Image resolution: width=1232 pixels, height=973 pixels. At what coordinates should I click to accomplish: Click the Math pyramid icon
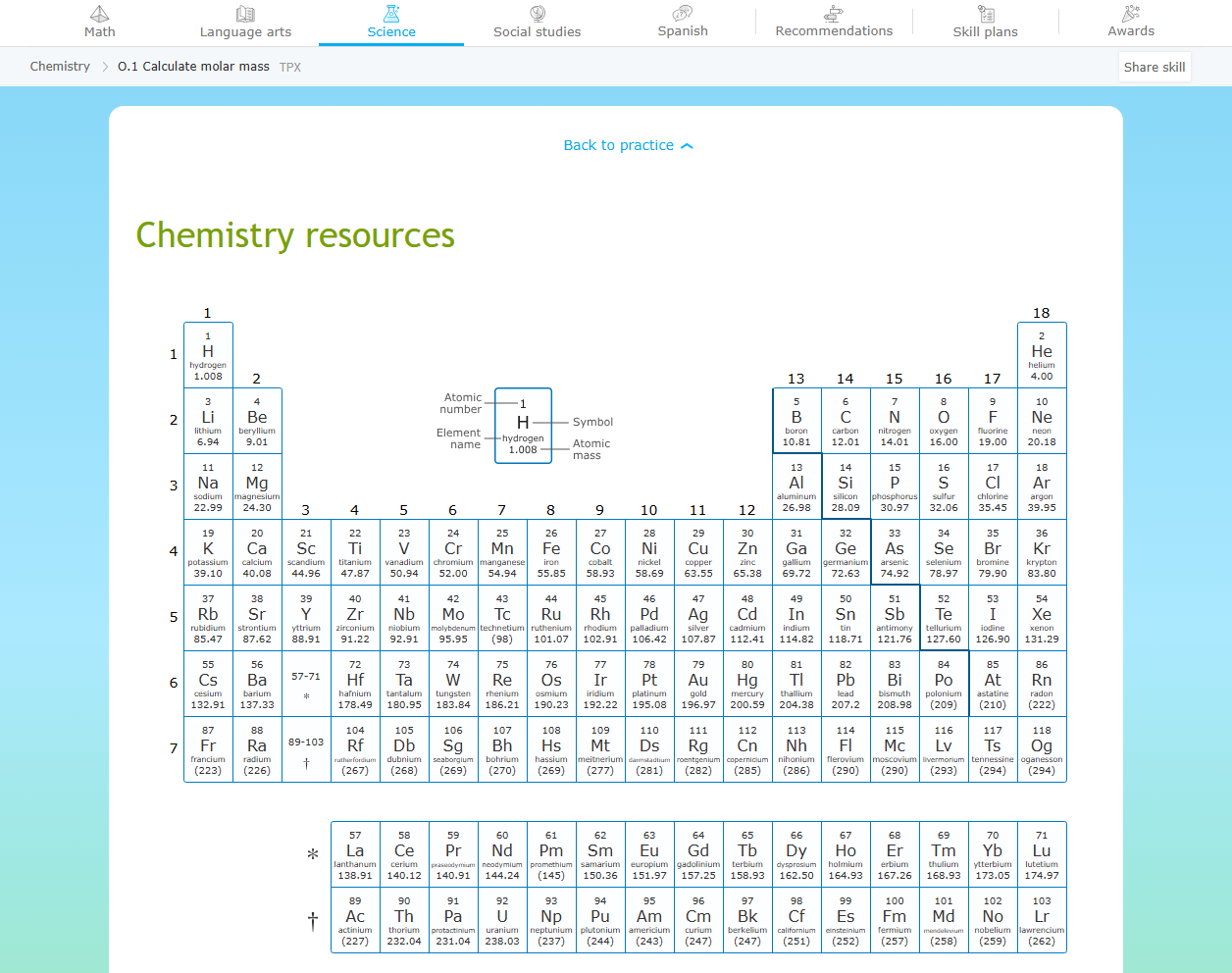tap(99, 14)
